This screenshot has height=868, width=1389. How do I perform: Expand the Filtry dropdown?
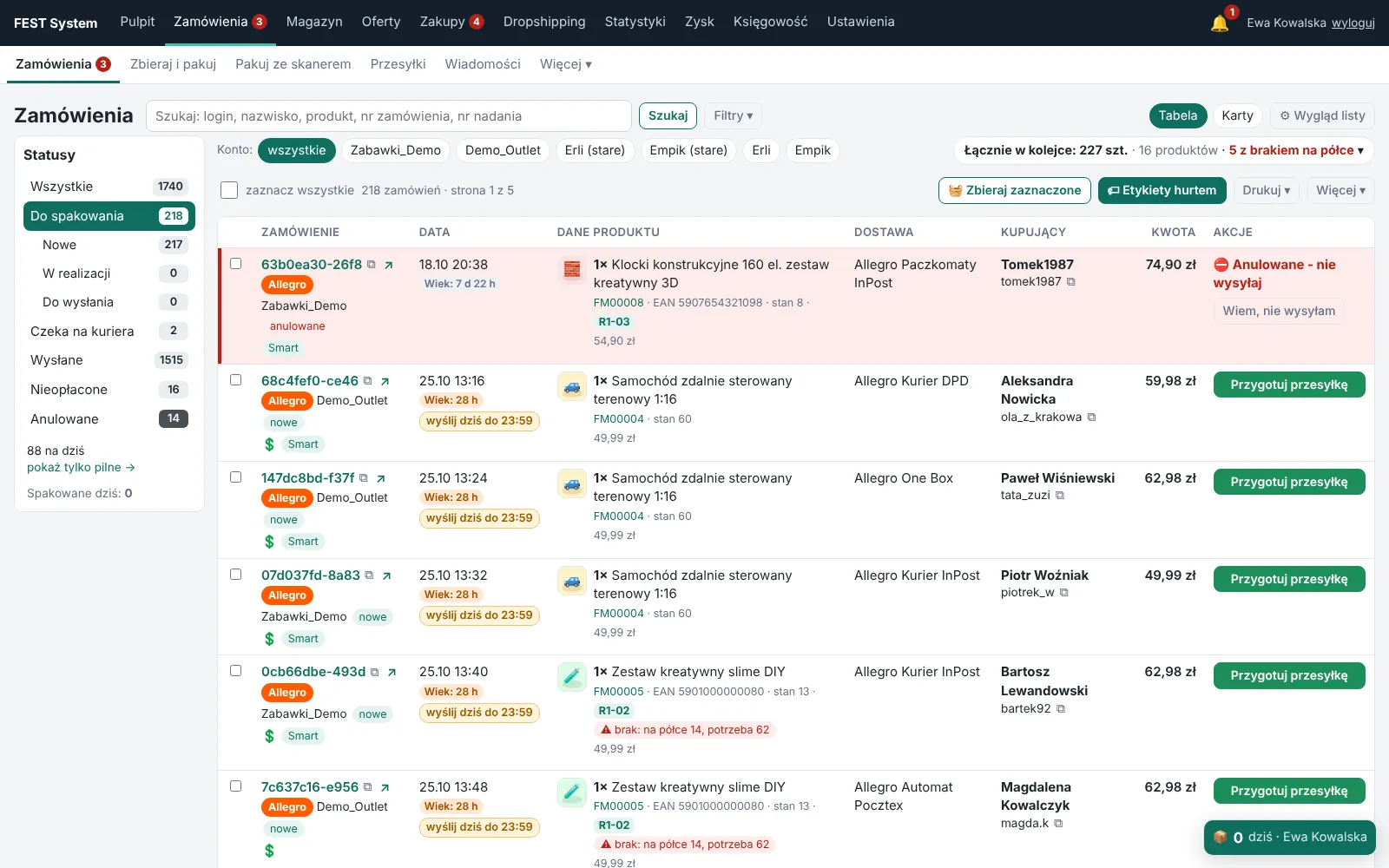click(734, 115)
